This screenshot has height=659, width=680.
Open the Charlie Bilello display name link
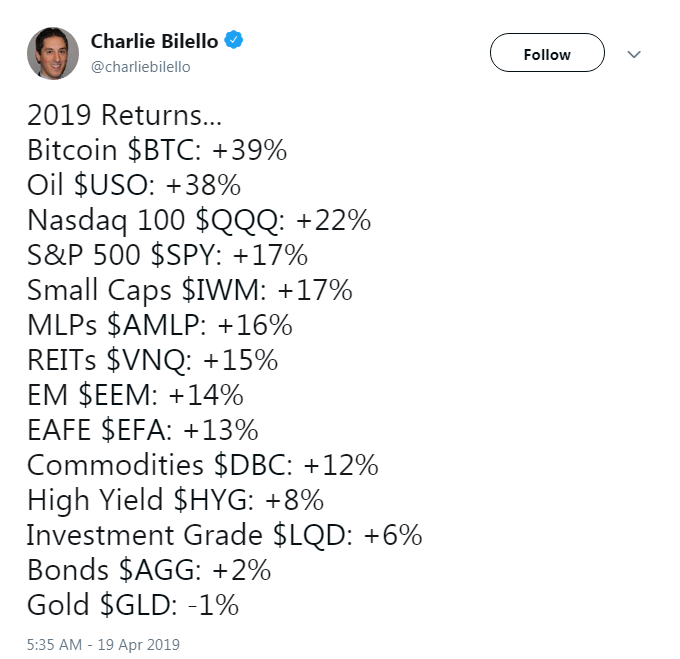[155, 41]
